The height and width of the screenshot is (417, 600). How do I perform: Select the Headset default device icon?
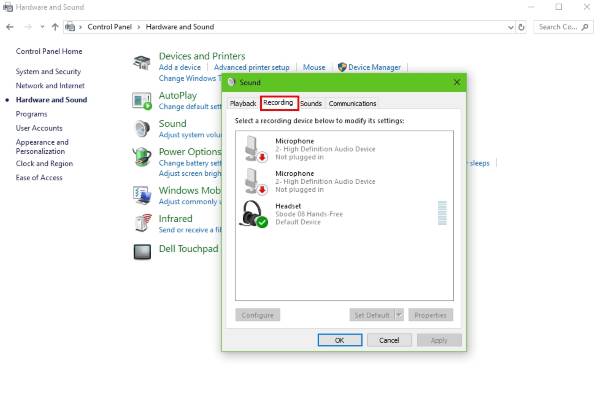pos(254,213)
